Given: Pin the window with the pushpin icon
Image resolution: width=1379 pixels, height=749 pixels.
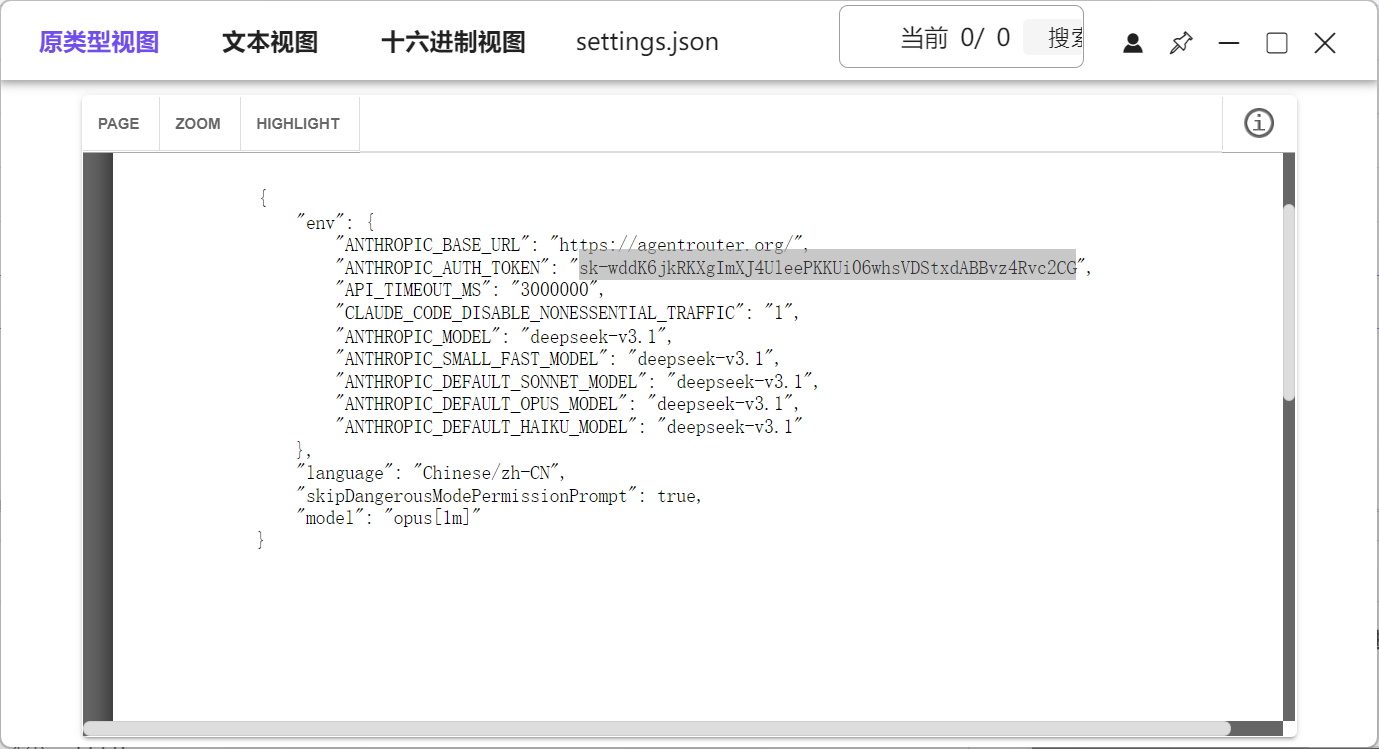Looking at the screenshot, I should pyautogui.click(x=1181, y=43).
